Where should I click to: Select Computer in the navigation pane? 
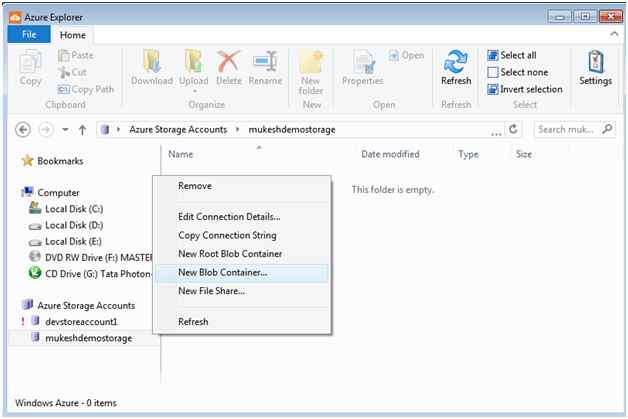click(x=50, y=193)
